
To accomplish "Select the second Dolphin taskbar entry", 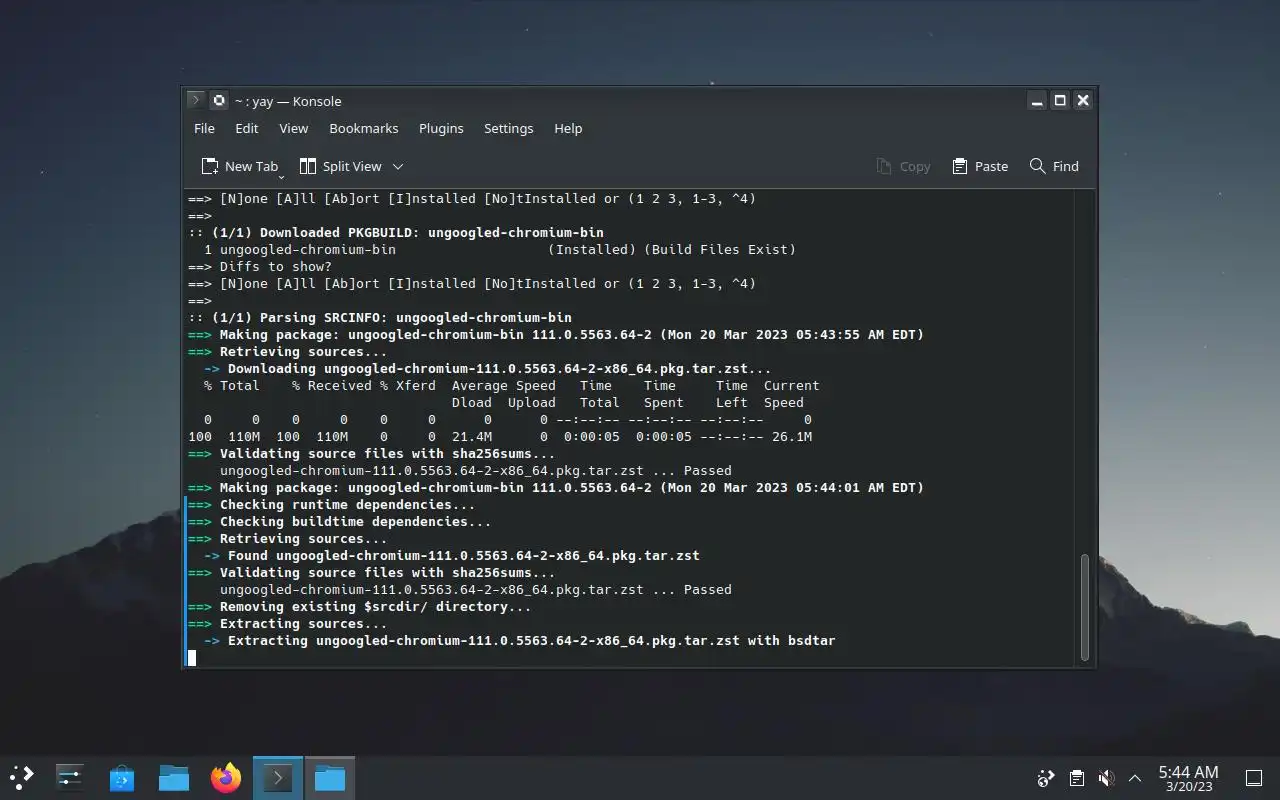I will 330,777.
